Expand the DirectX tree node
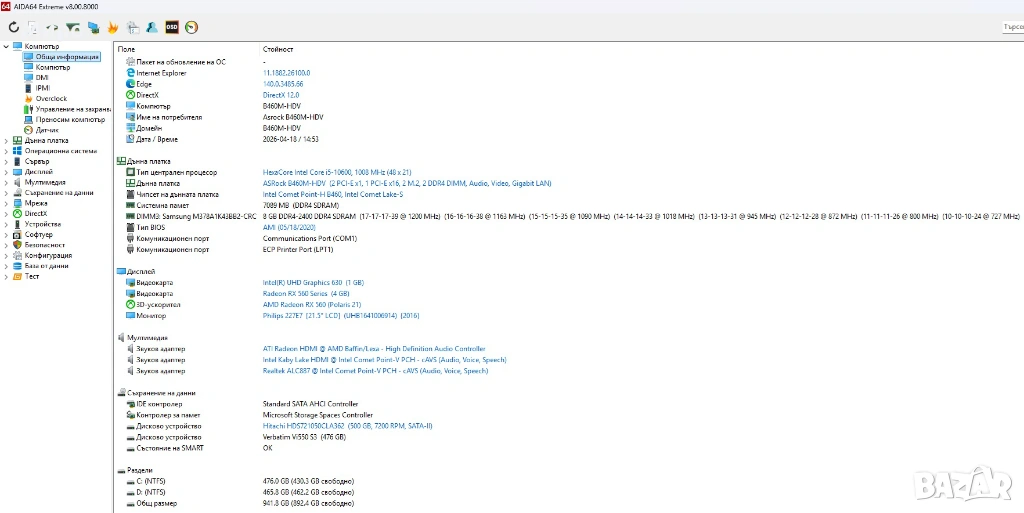This screenshot has width=1024, height=513. pyautogui.click(x=6, y=214)
